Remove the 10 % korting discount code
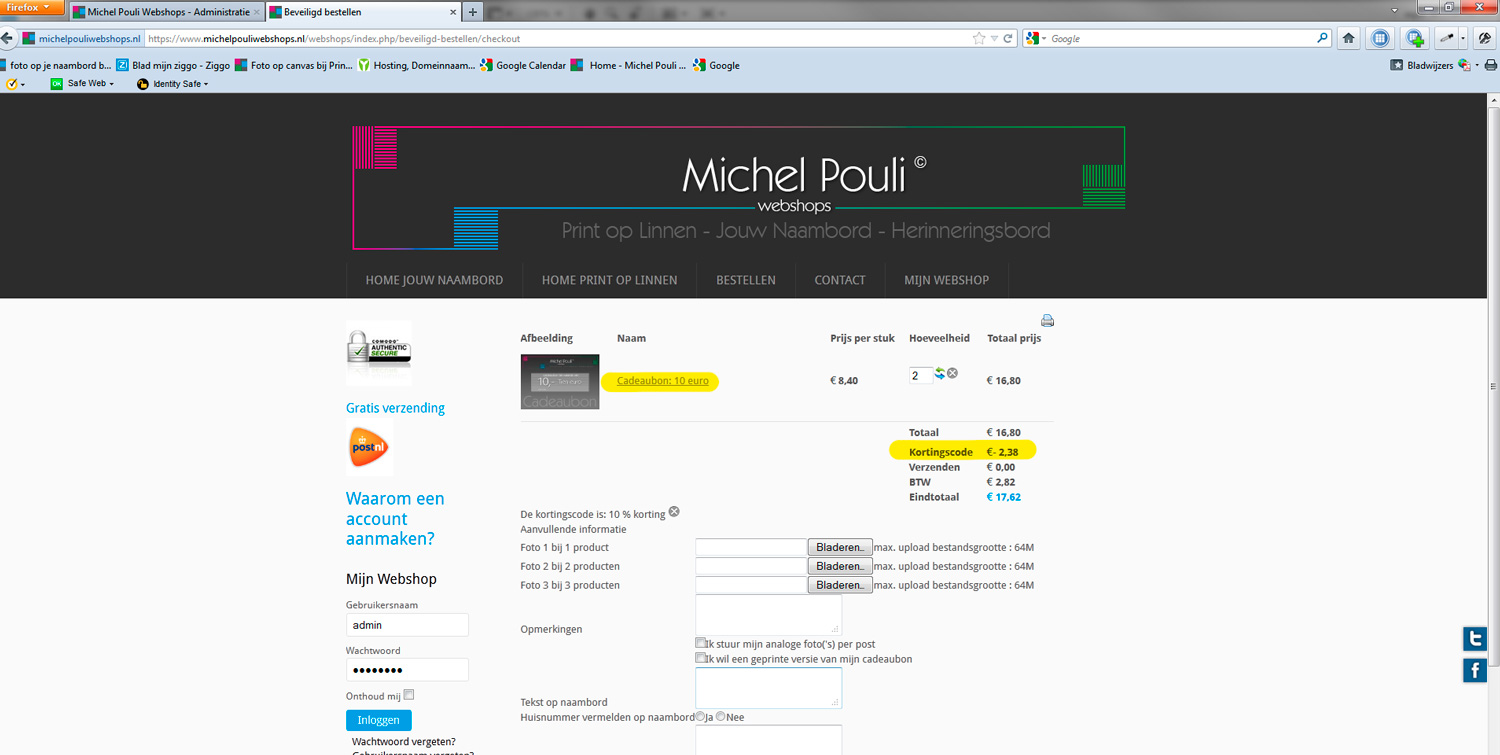 (x=674, y=512)
